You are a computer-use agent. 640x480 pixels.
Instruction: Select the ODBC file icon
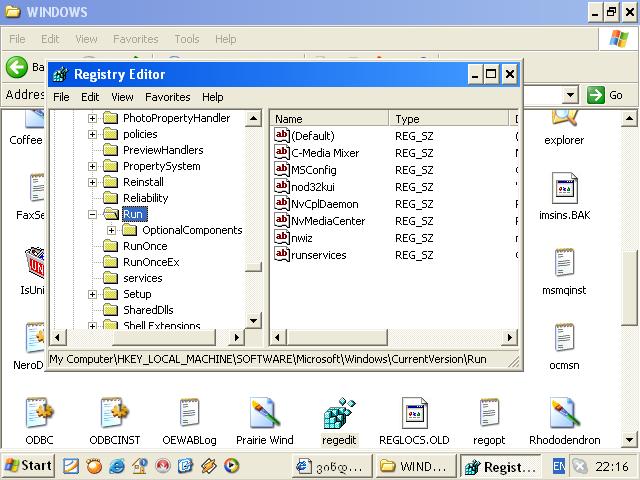[x=40, y=413]
